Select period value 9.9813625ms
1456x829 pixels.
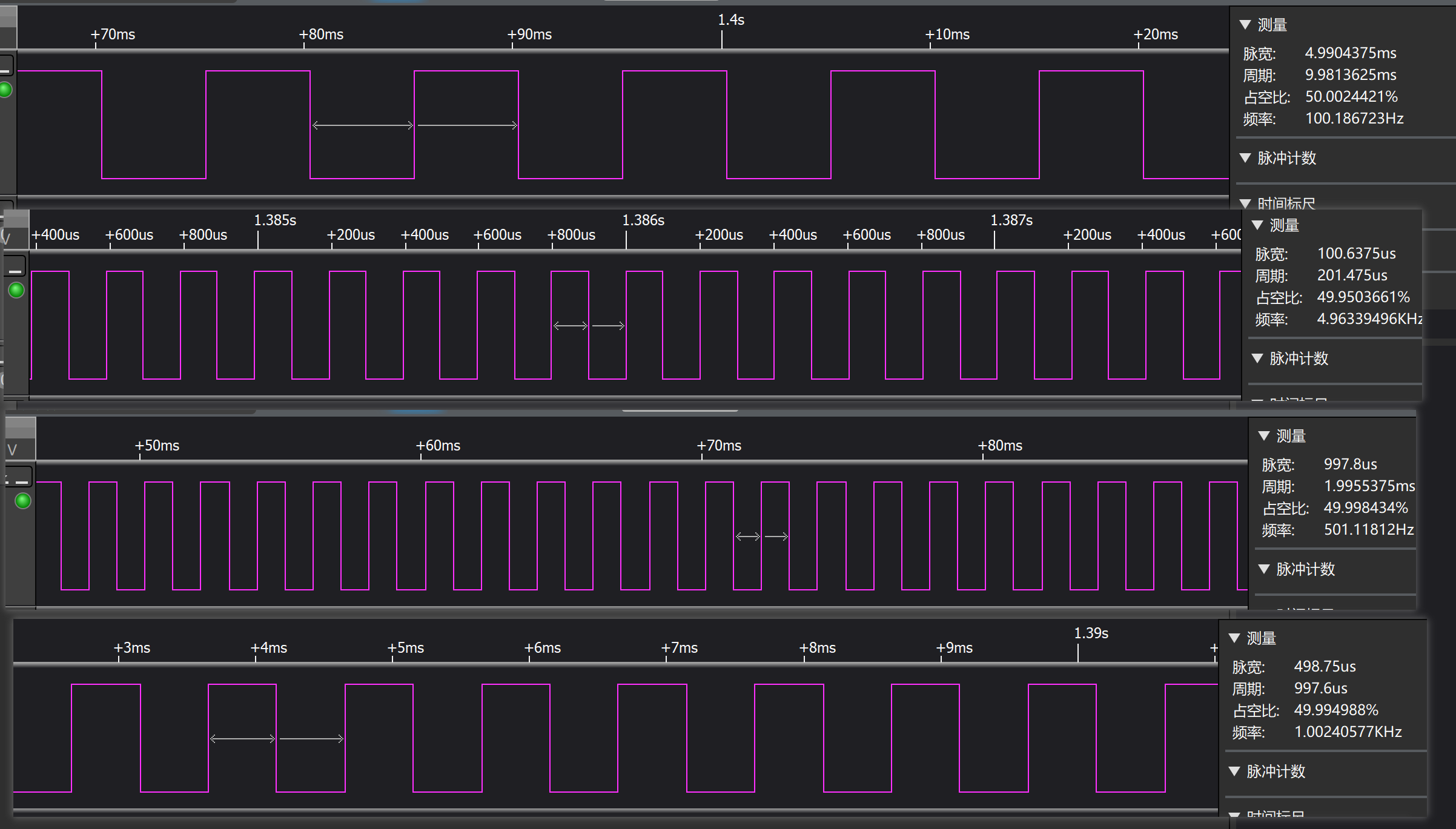pyautogui.click(x=1351, y=75)
